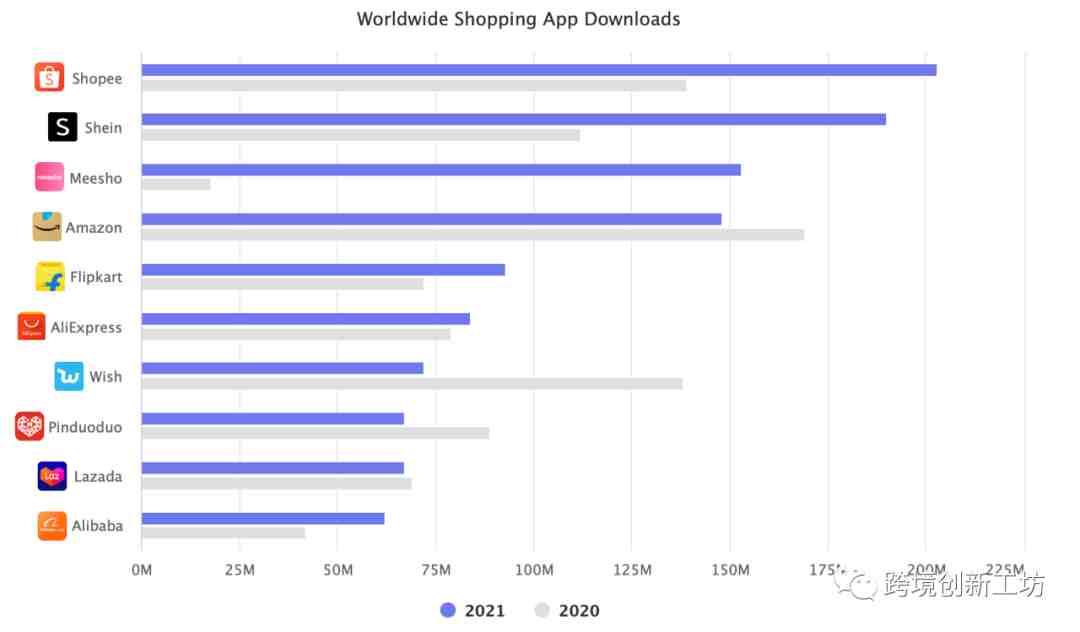This screenshot has width=1080, height=632.
Task: Select Lazada's 2020 gray bar
Action: click(x=276, y=483)
